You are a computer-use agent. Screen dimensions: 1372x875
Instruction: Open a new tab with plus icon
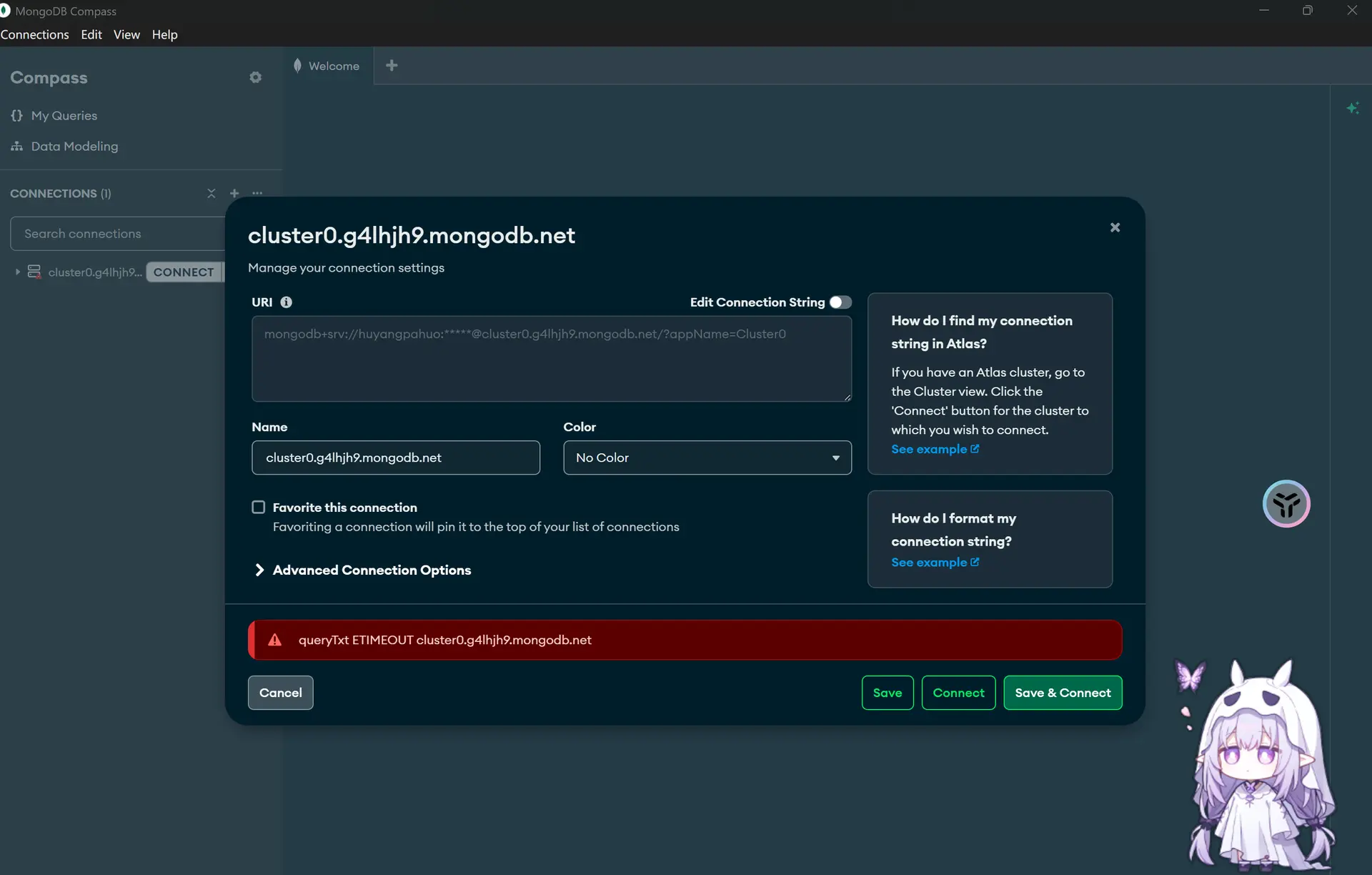[392, 66]
